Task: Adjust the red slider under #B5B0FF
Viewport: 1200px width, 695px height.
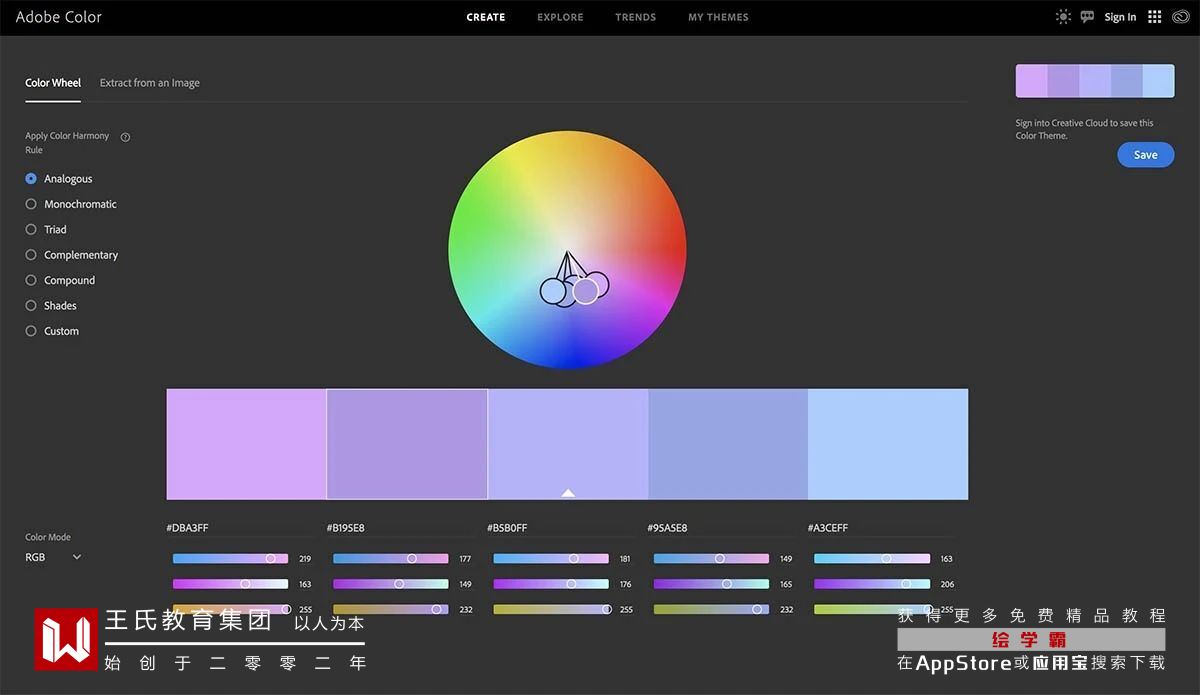Action: pyautogui.click(x=551, y=559)
